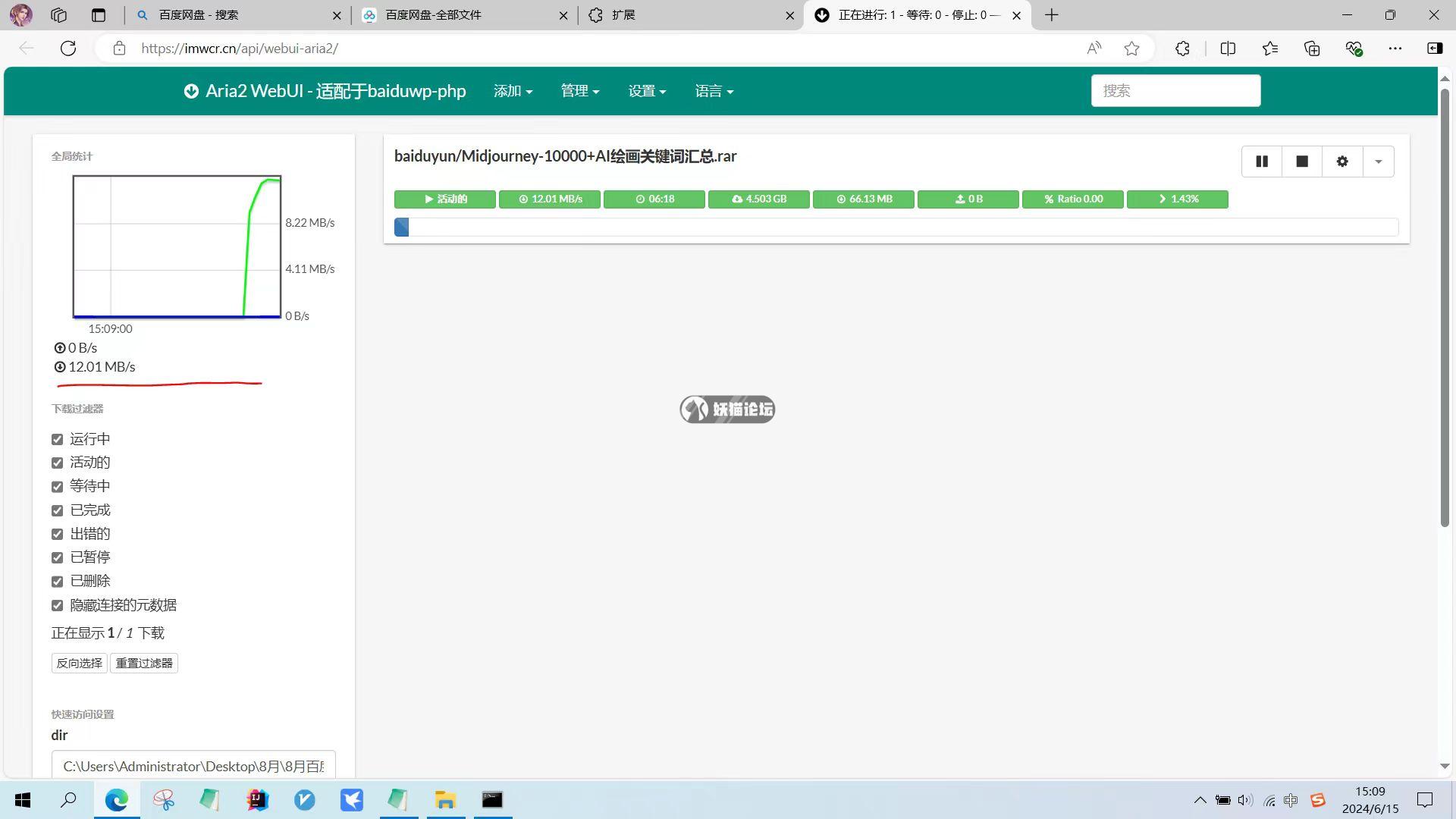Open the volume tray icon
1456x819 pixels.
click(x=1245, y=800)
